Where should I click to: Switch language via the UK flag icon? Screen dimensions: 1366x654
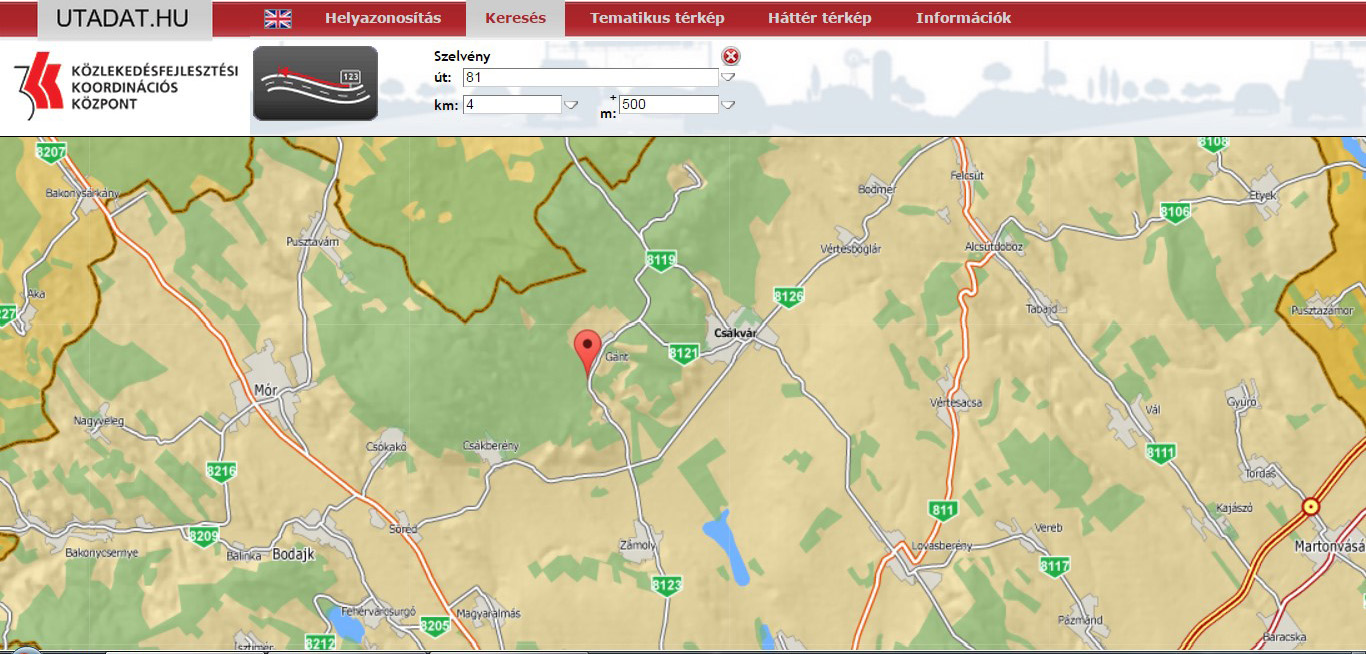pyautogui.click(x=277, y=18)
